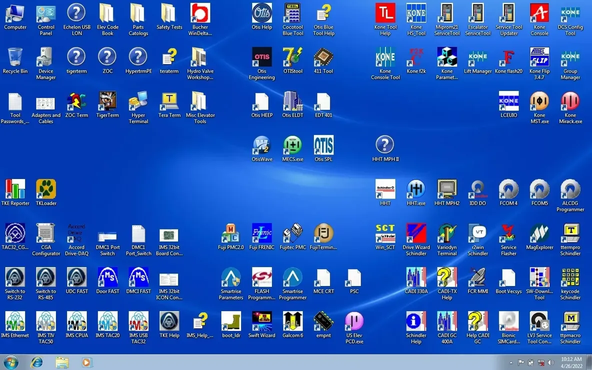Open the CGA Configurator icon

pos(46,239)
